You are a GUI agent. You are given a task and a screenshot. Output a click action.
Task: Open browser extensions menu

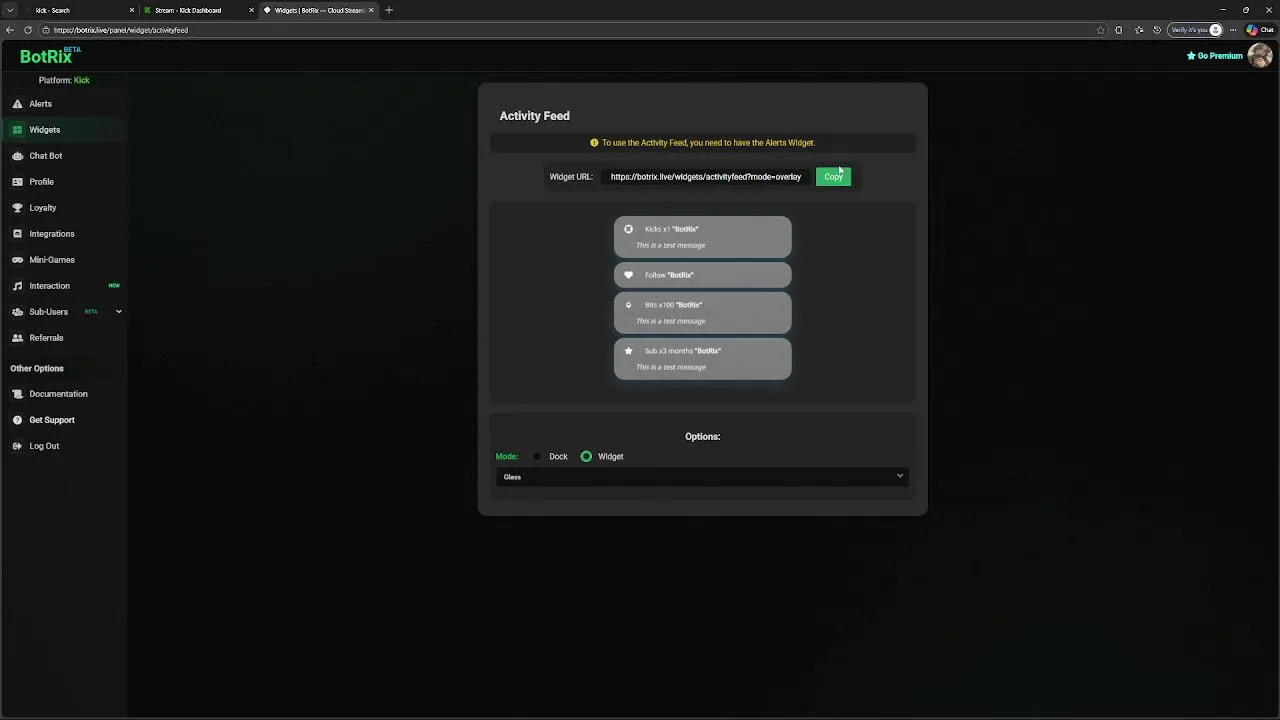point(1119,30)
